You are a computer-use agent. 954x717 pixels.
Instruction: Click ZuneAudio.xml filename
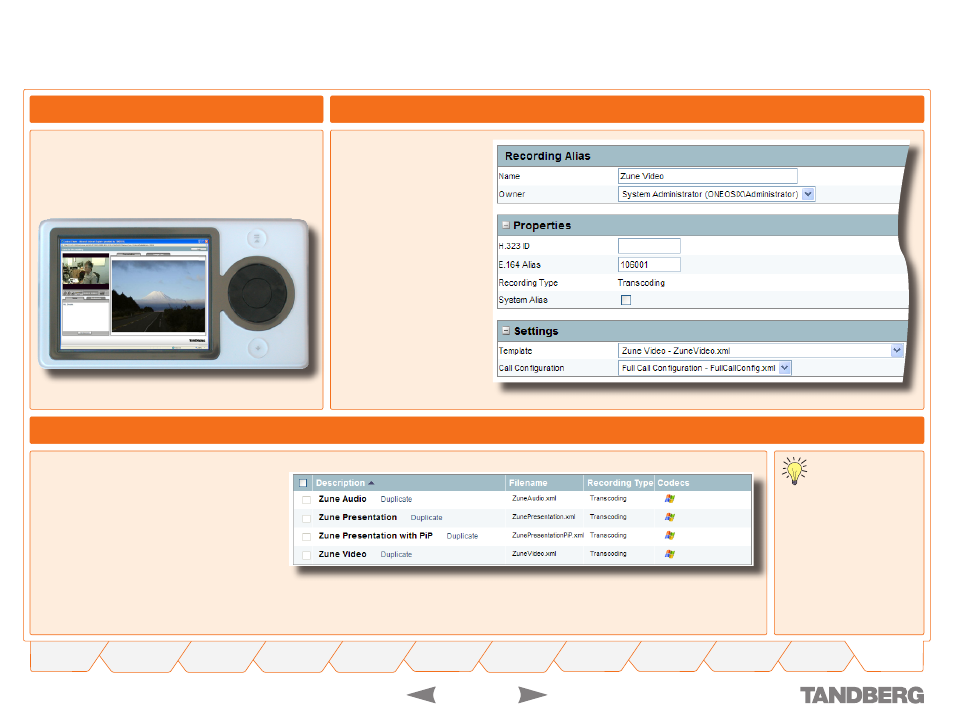(534, 498)
